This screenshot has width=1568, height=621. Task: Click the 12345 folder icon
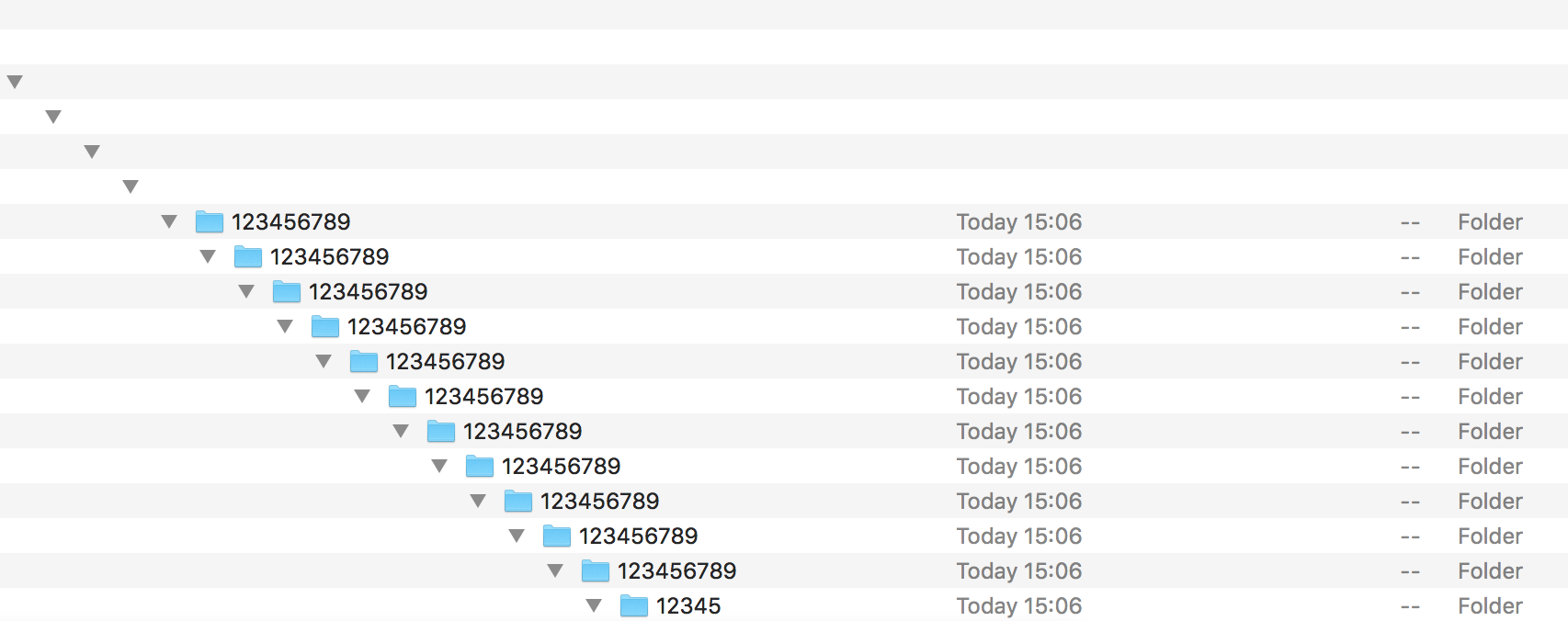634,606
